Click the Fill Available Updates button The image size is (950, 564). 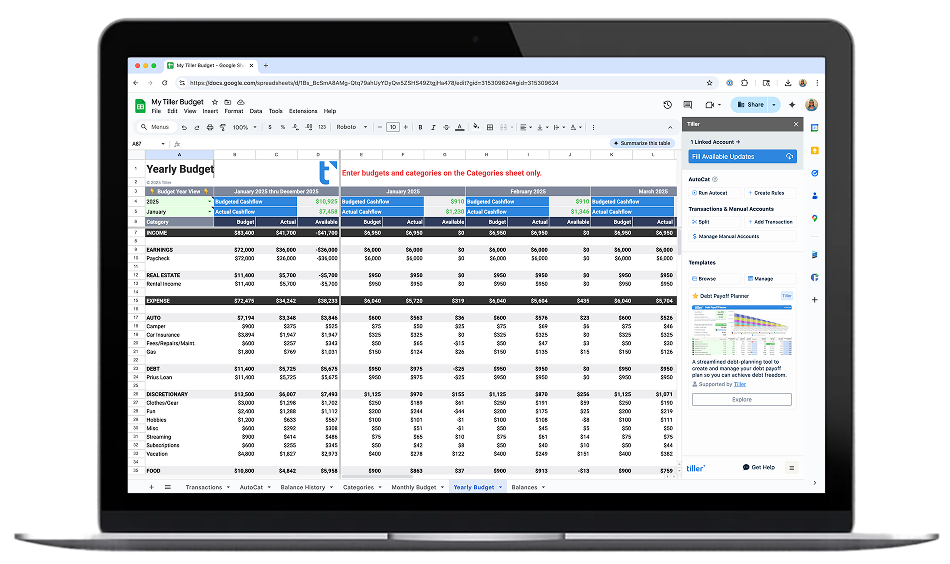(x=741, y=157)
